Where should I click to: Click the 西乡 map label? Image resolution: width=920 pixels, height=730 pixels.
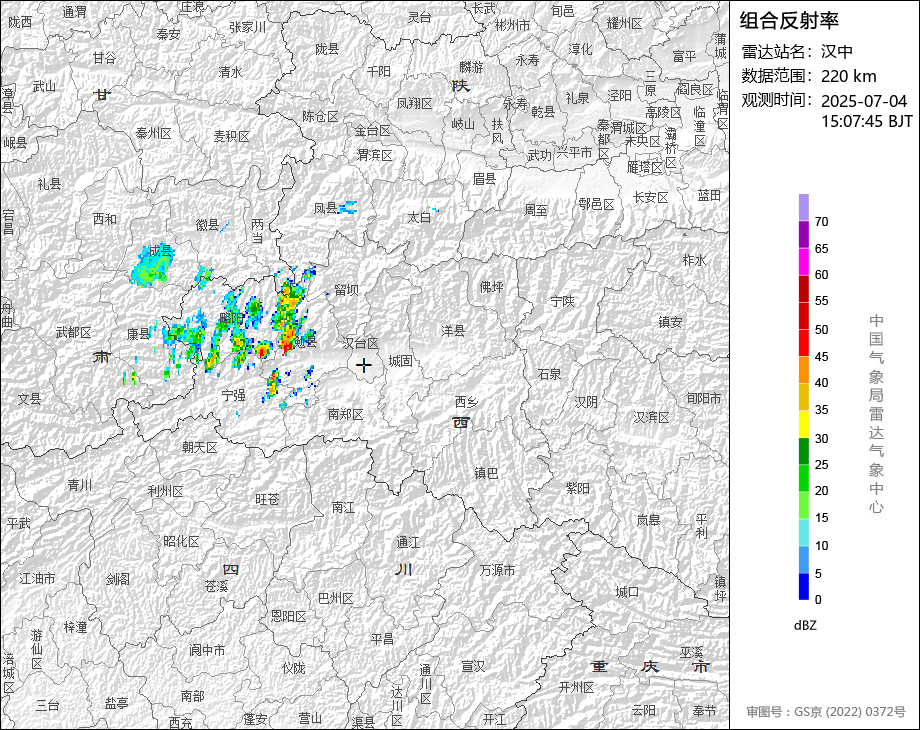point(466,402)
